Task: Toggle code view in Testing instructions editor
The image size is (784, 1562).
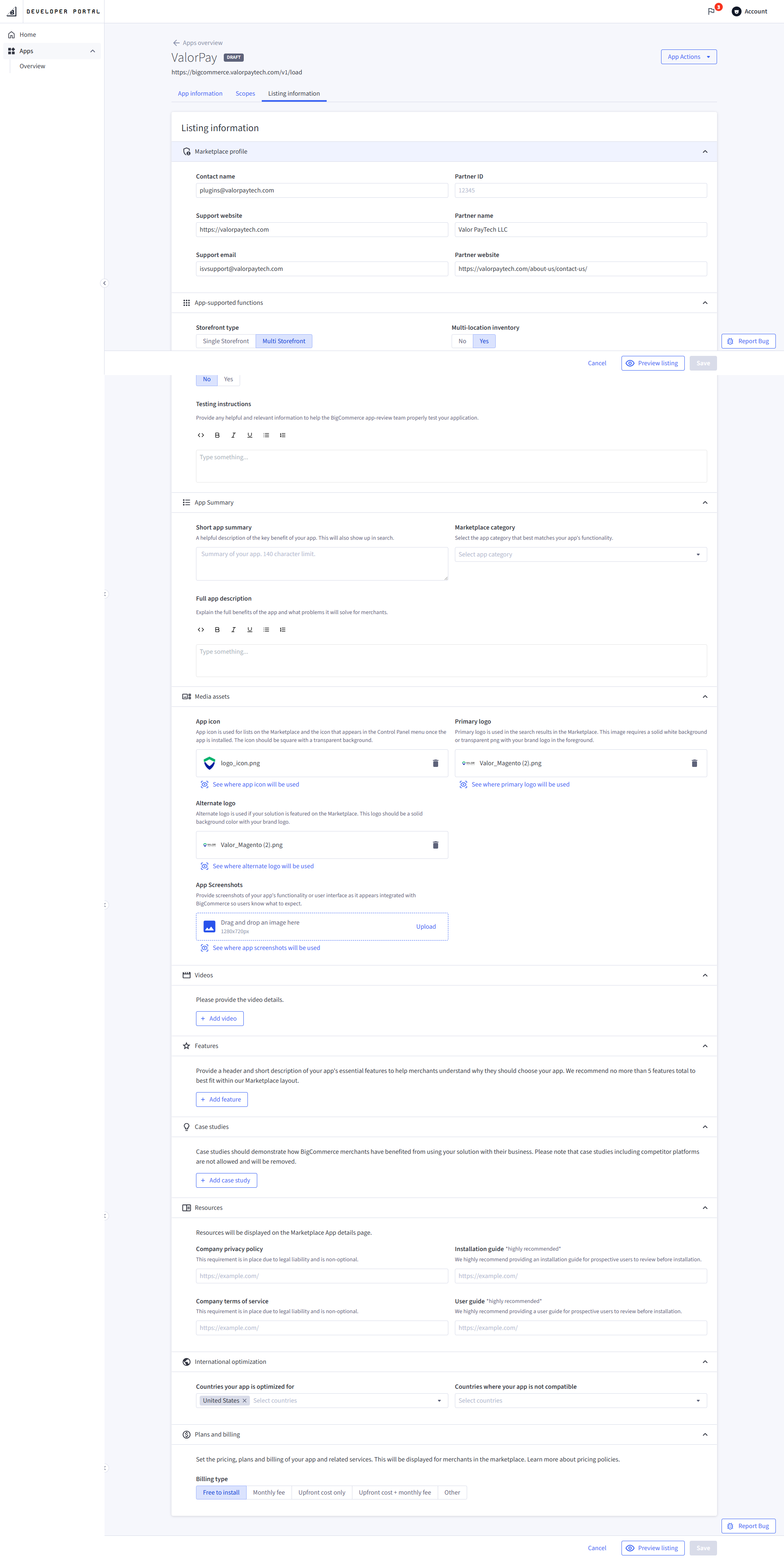Action: 201,436
